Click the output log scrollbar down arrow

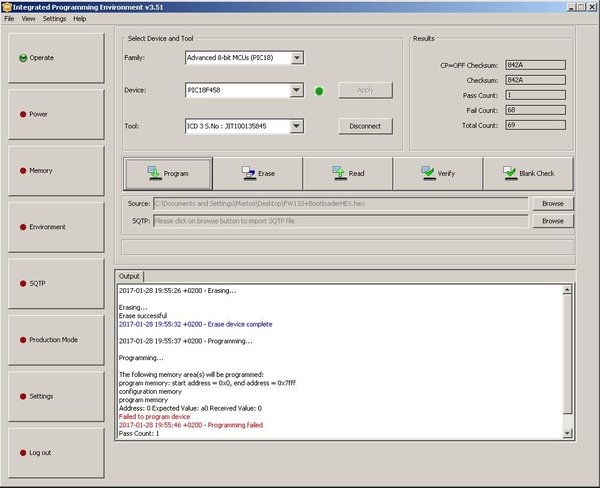(x=567, y=433)
